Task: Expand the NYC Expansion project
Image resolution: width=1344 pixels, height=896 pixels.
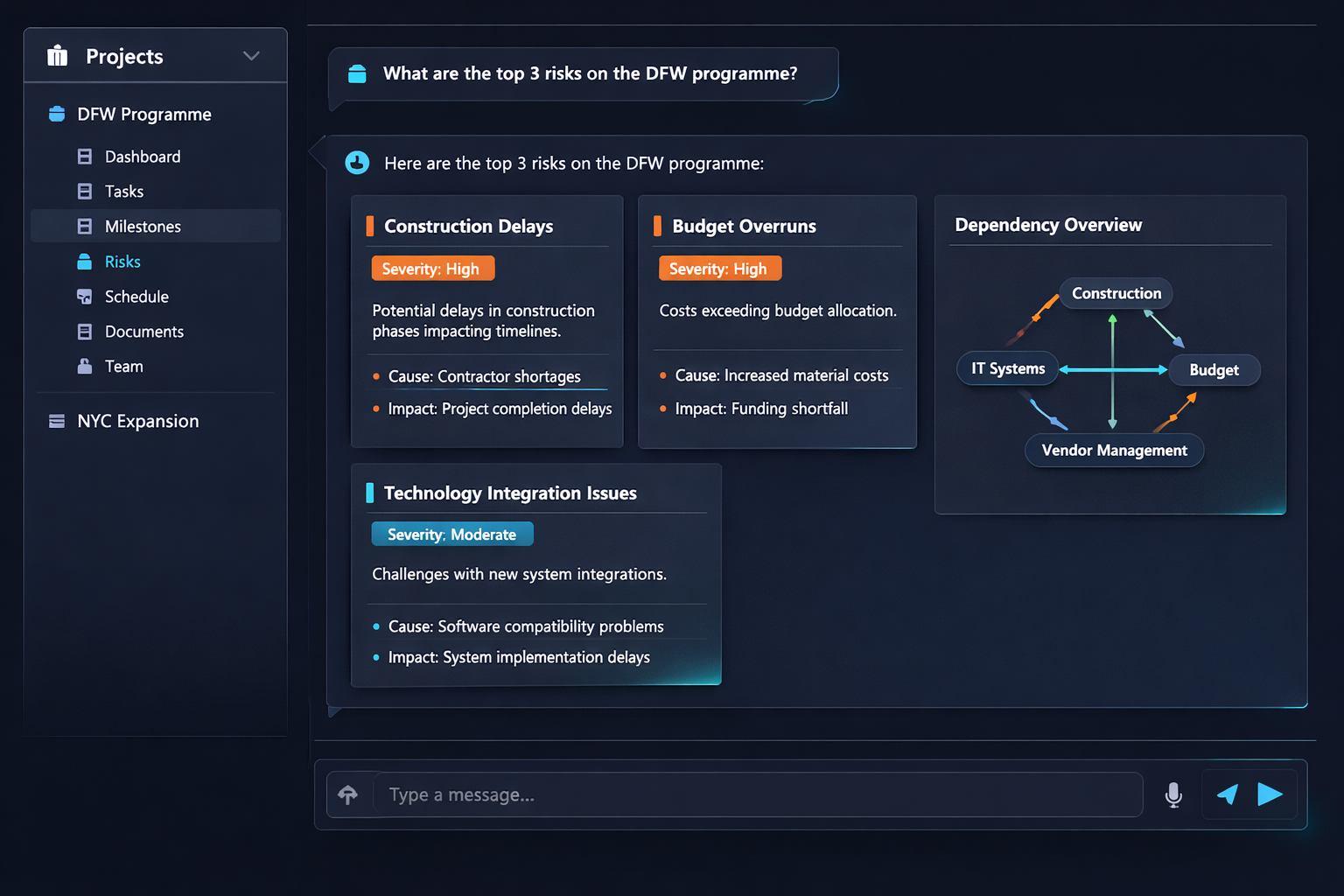Action: tap(138, 421)
